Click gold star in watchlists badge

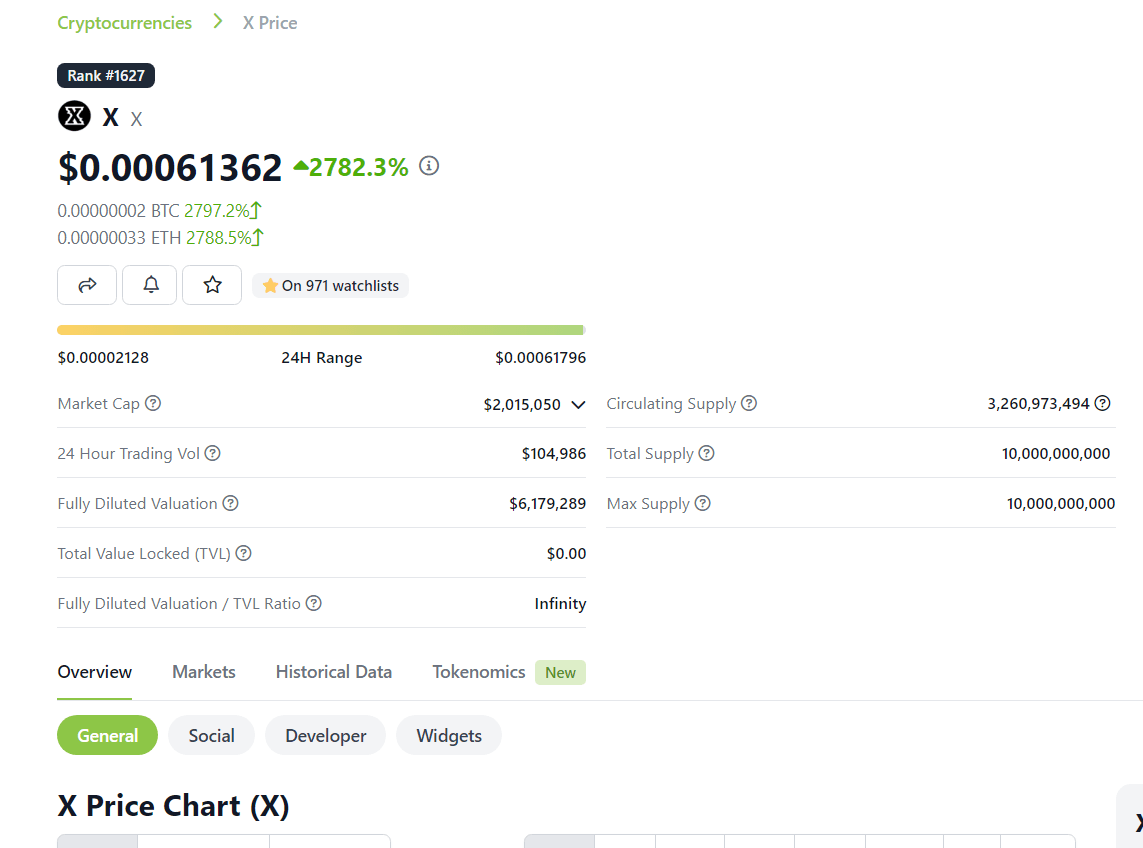pyautogui.click(x=270, y=286)
